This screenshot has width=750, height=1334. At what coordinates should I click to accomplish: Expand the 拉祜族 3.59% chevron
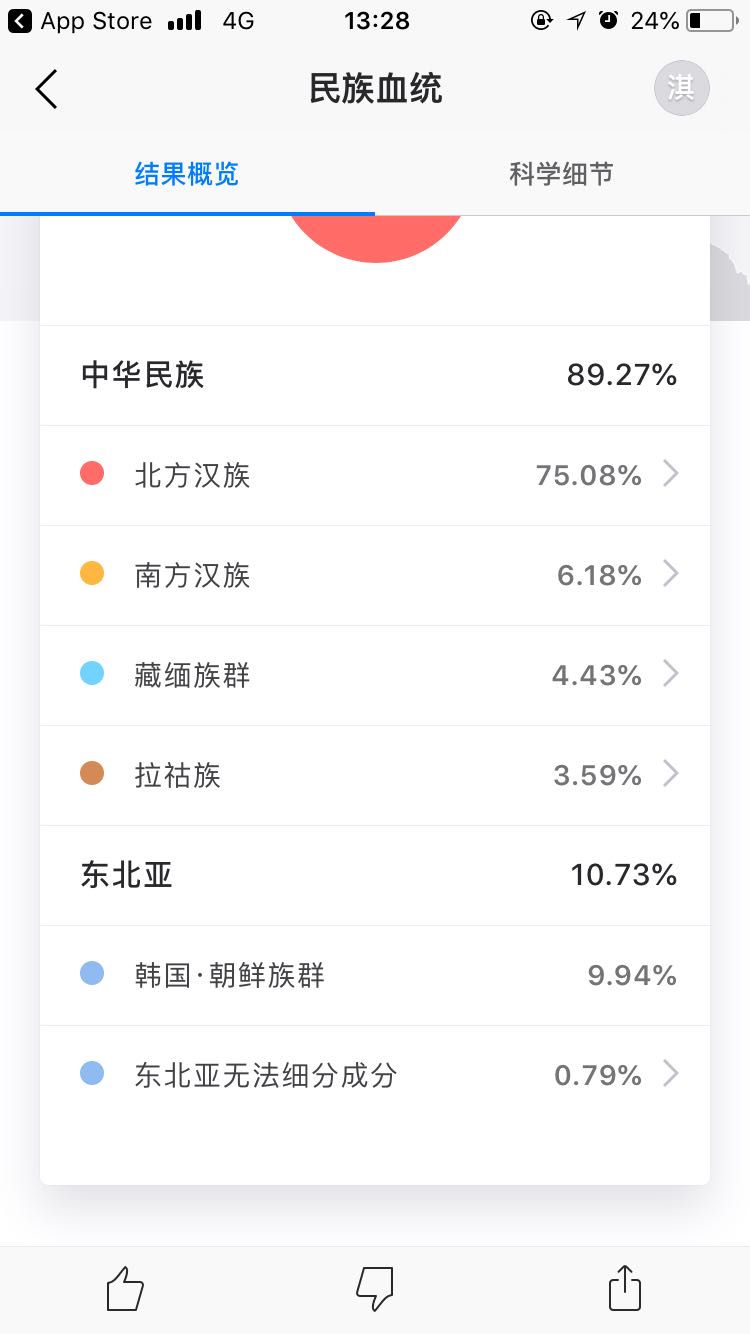(x=671, y=774)
